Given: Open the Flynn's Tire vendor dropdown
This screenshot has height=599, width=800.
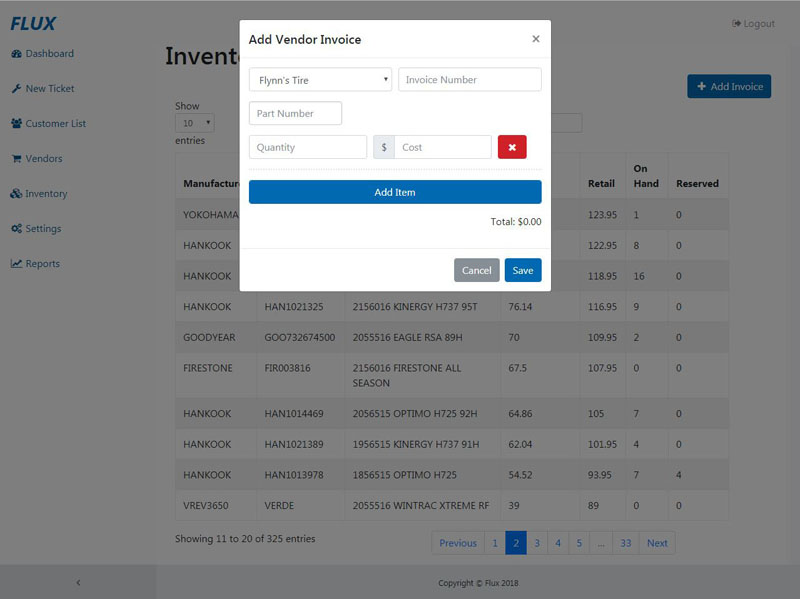Looking at the screenshot, I should pyautogui.click(x=320, y=80).
